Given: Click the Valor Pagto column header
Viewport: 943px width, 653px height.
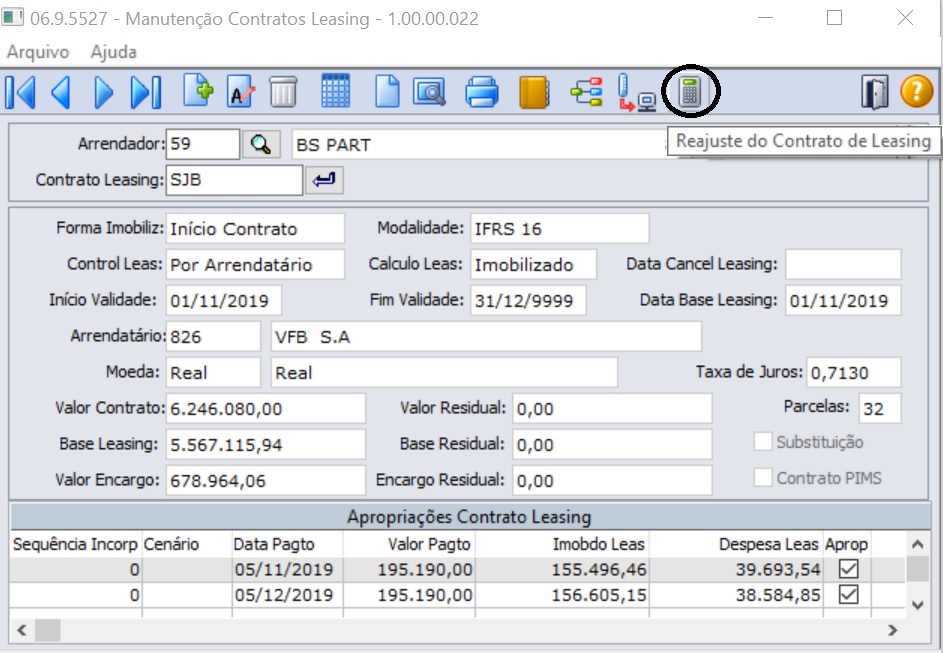Looking at the screenshot, I should click(409, 544).
